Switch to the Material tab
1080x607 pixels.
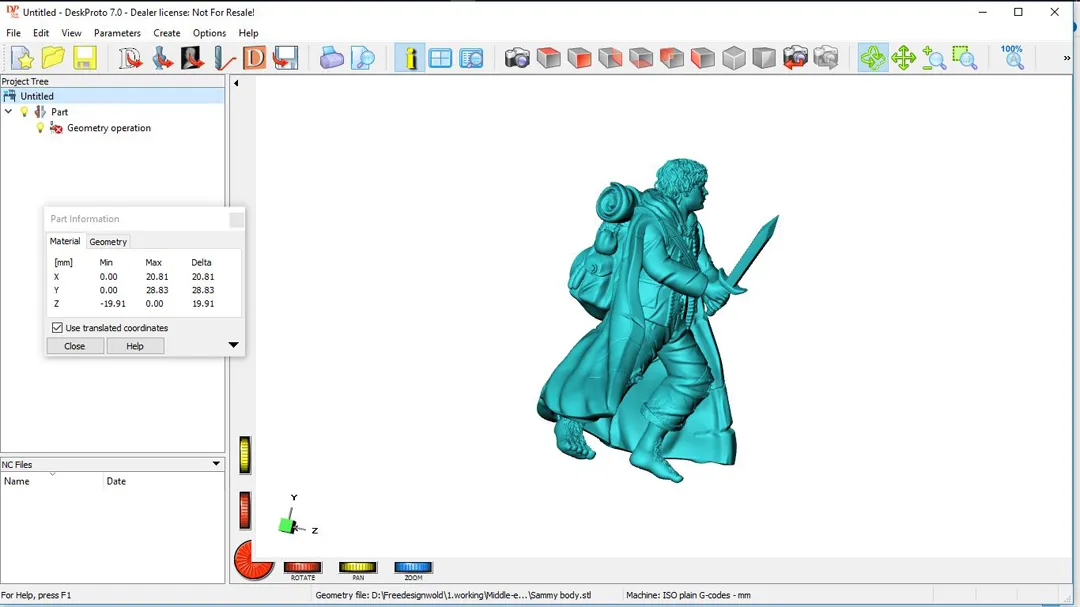coord(65,241)
